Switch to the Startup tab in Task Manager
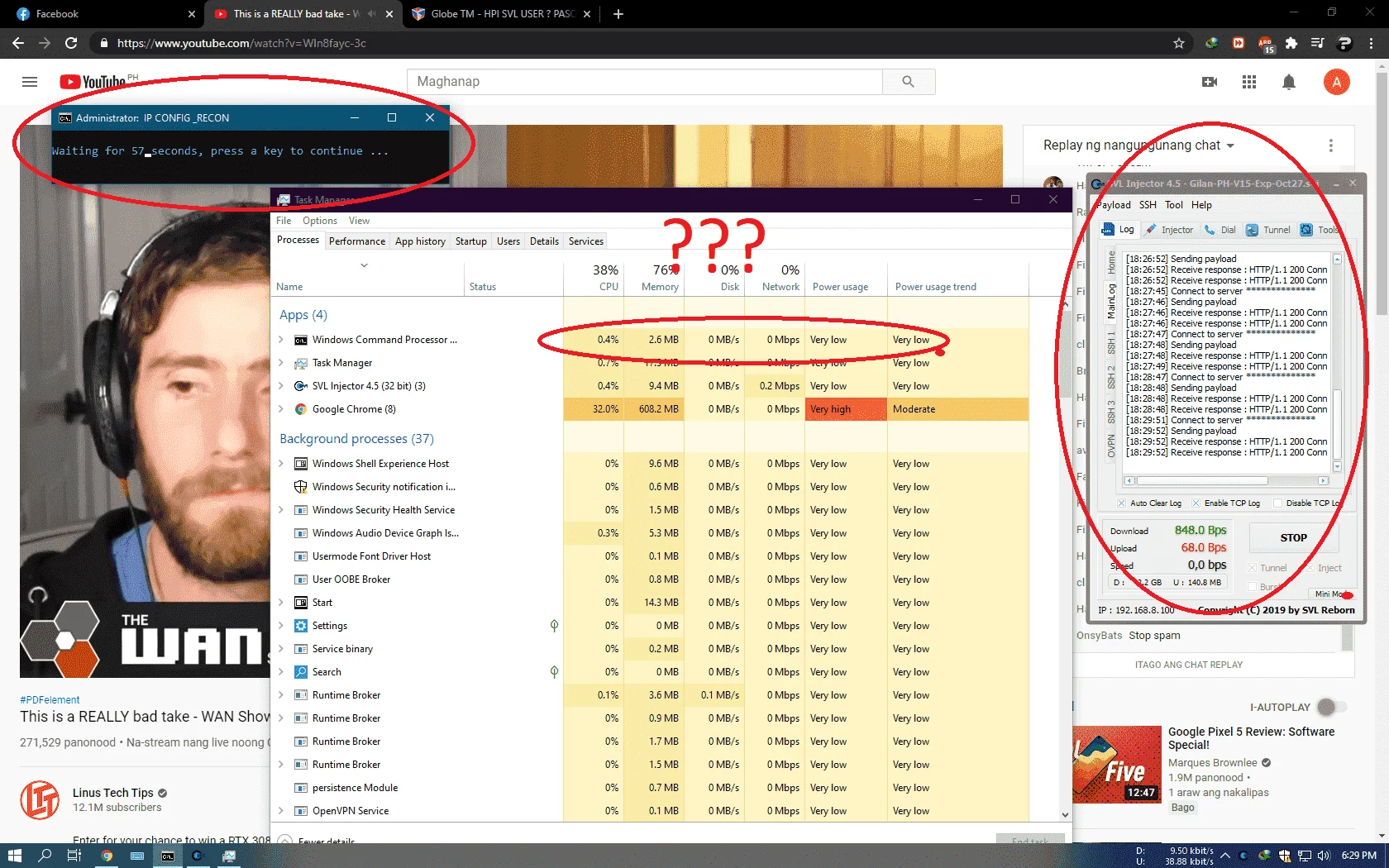 pyautogui.click(x=471, y=241)
